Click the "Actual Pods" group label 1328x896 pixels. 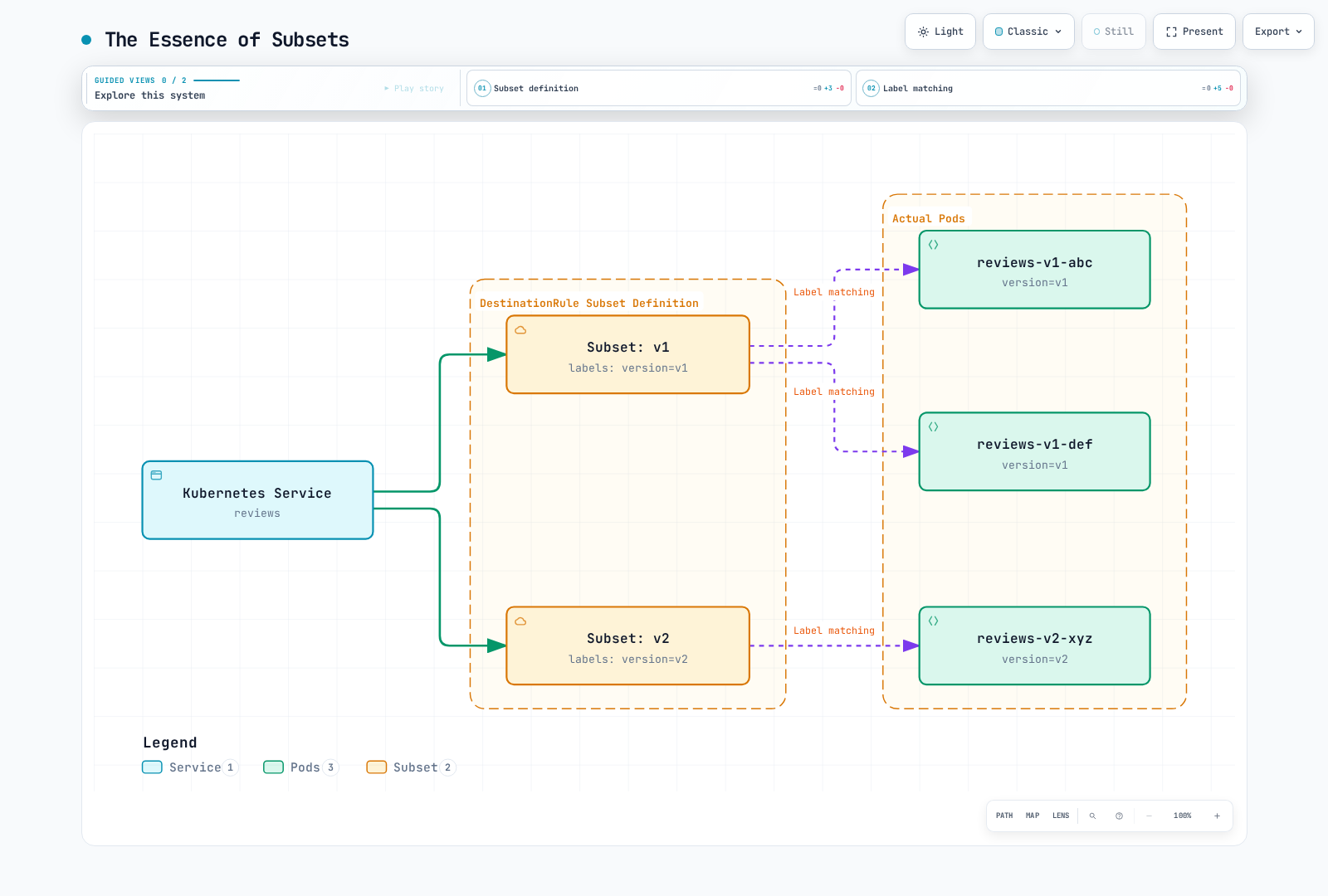(929, 219)
